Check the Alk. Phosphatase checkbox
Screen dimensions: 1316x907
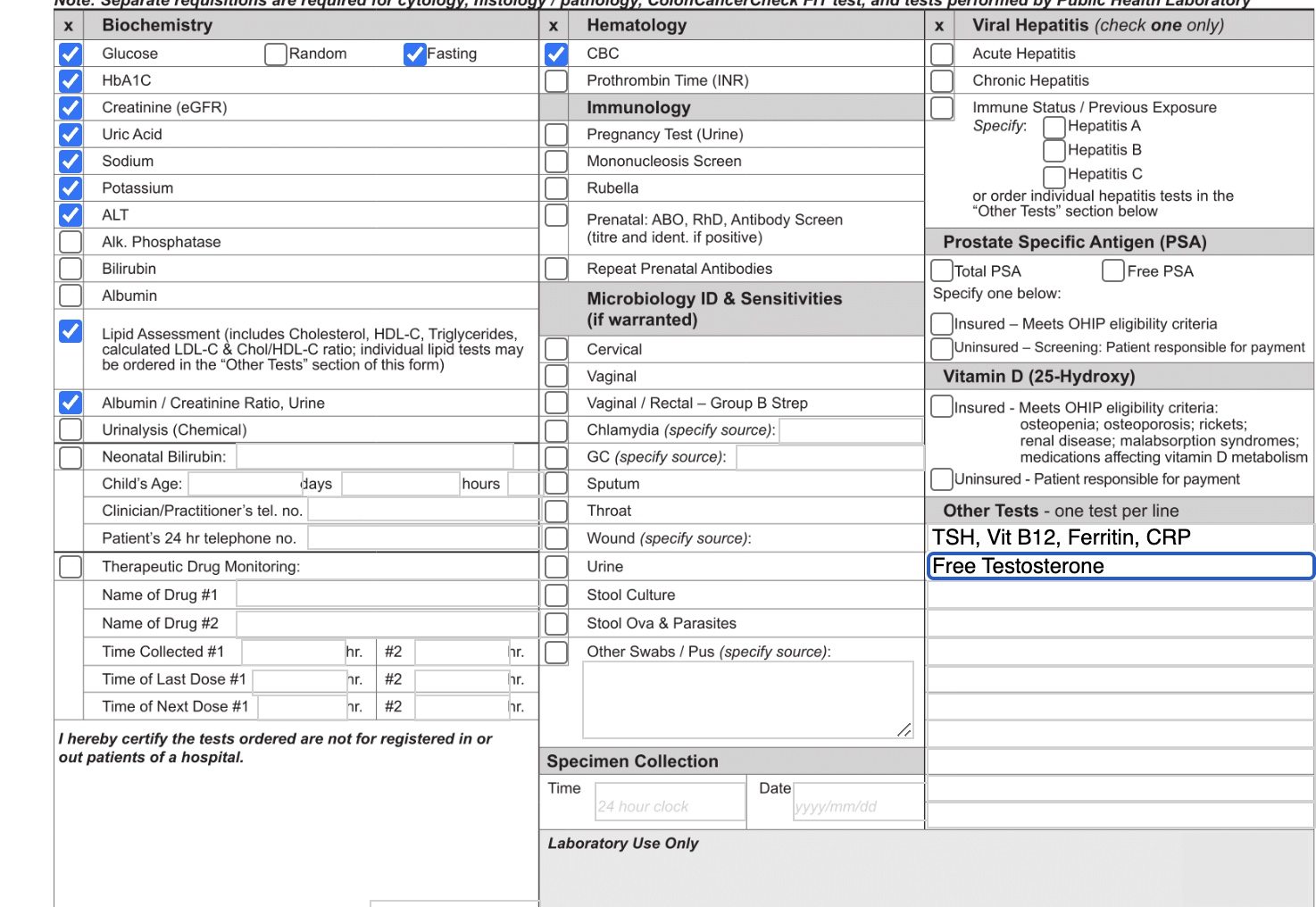71,242
